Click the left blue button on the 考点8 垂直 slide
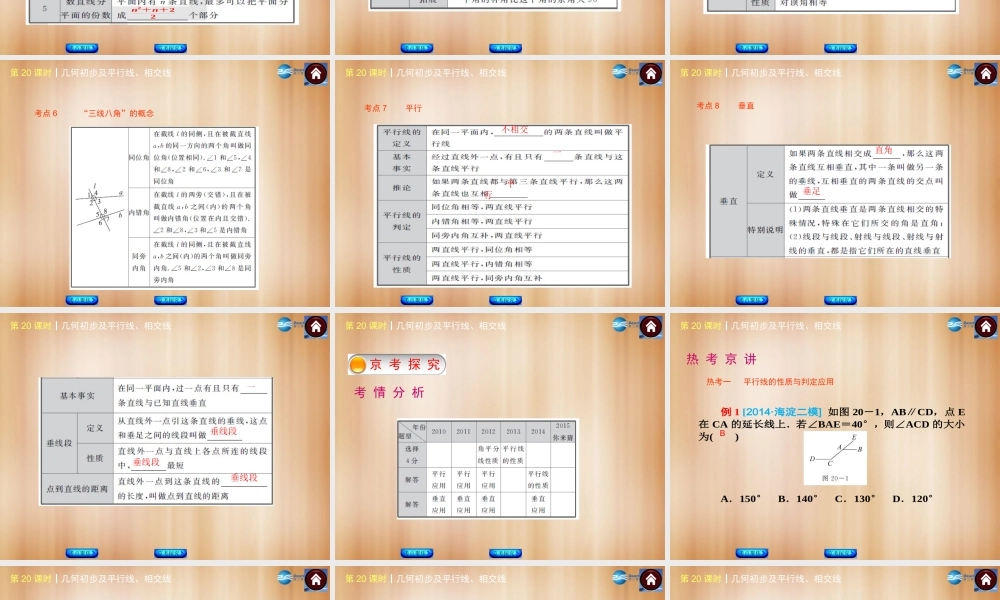Screen dimensions: 1000x600 click(752, 300)
